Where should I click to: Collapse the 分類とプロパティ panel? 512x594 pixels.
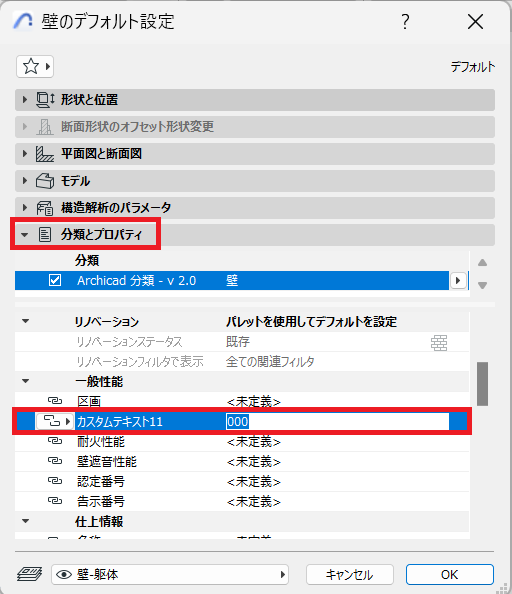[x=25, y=235]
